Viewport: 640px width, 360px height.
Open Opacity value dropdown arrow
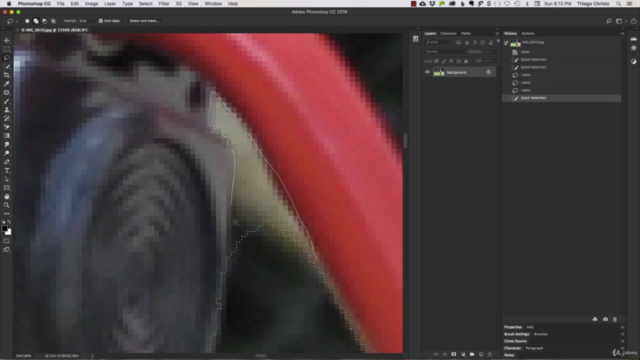coord(496,52)
